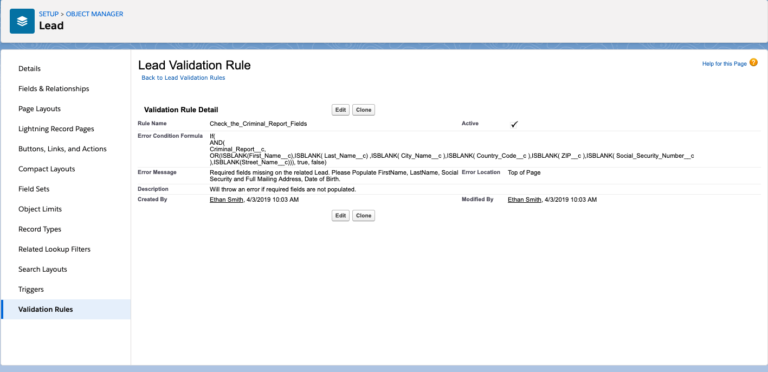The image size is (768, 372).
Task: Click the bottom Edit button
Action: pos(340,216)
